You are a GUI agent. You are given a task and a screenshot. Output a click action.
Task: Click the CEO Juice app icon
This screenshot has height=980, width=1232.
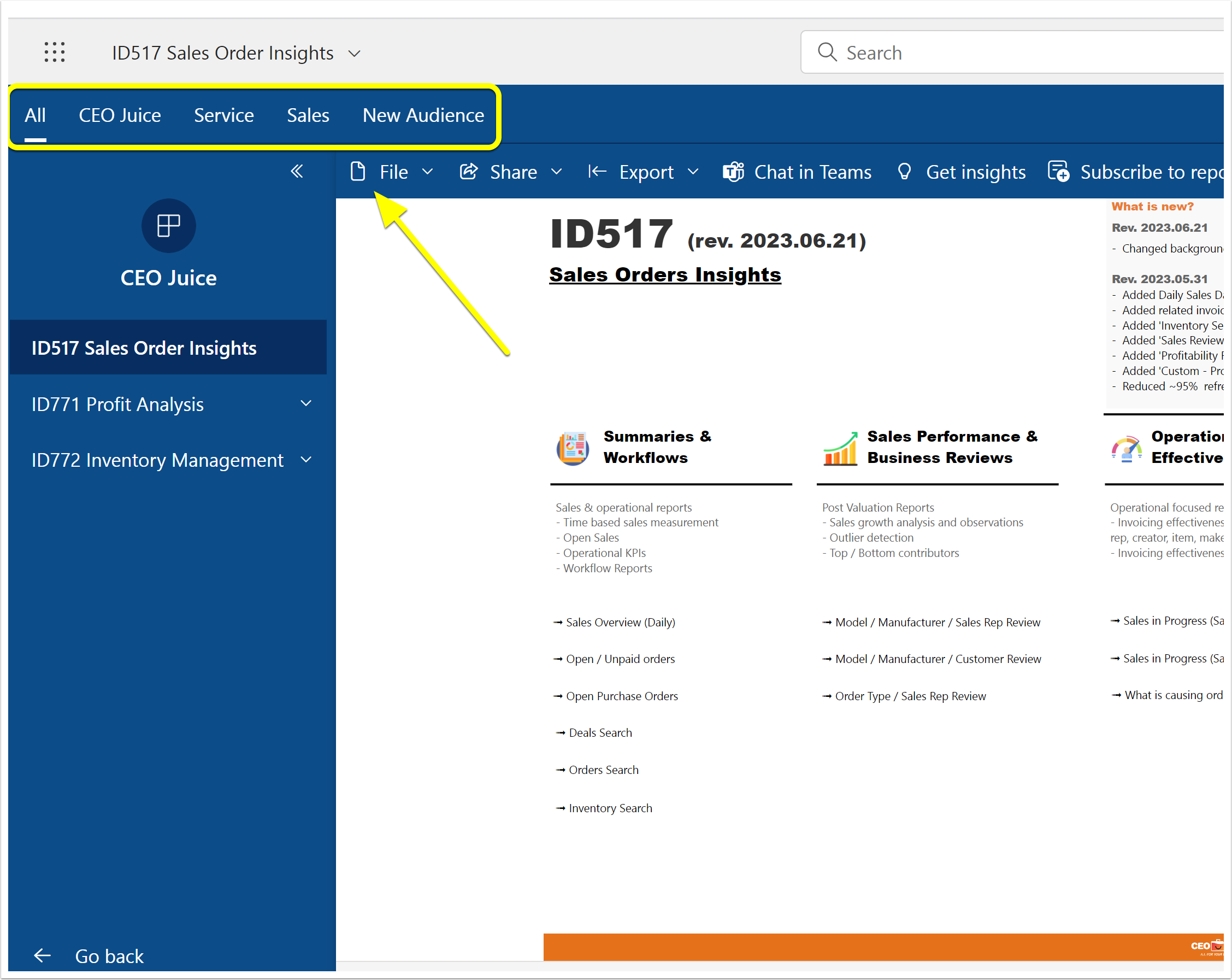[169, 225]
